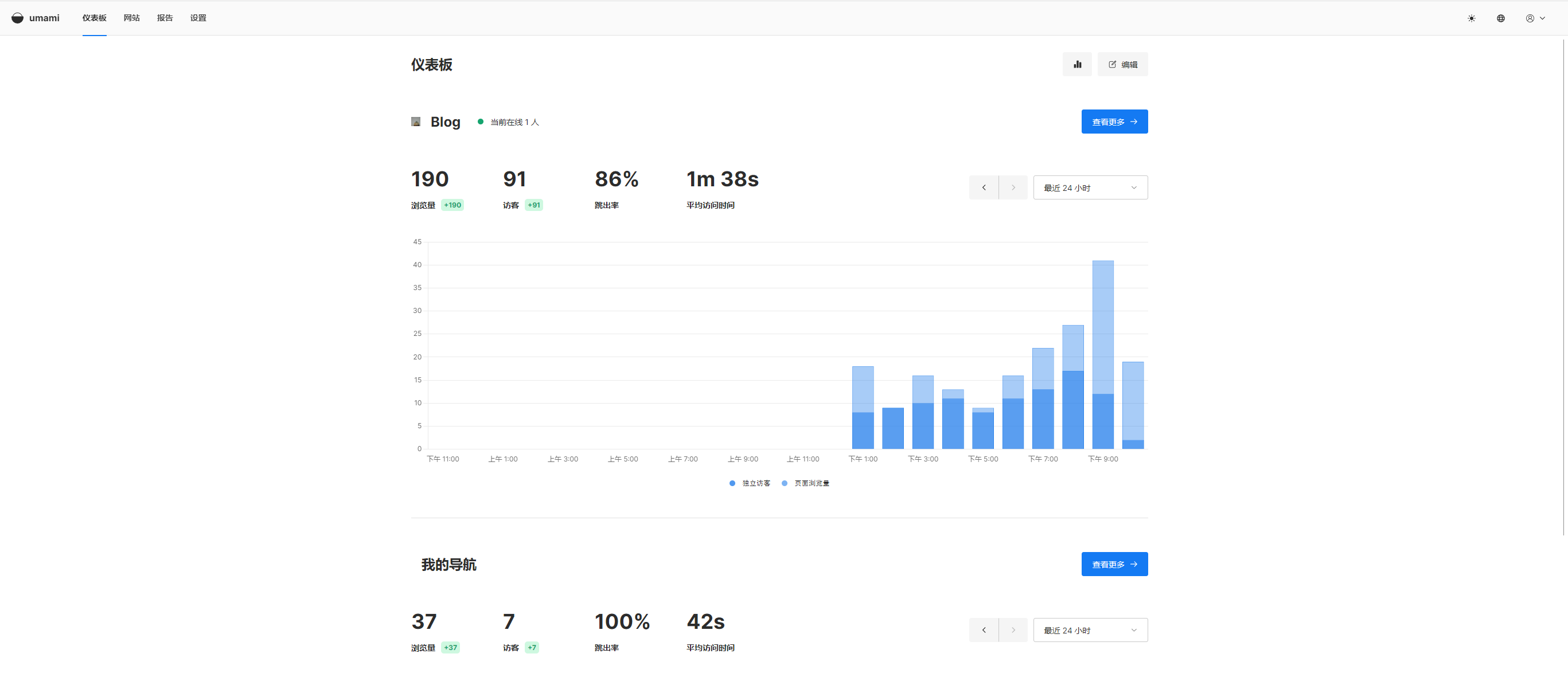Viewport: 1568px width, 677px height.
Task: Toggle the light/dark theme sun icon
Action: tap(1471, 18)
